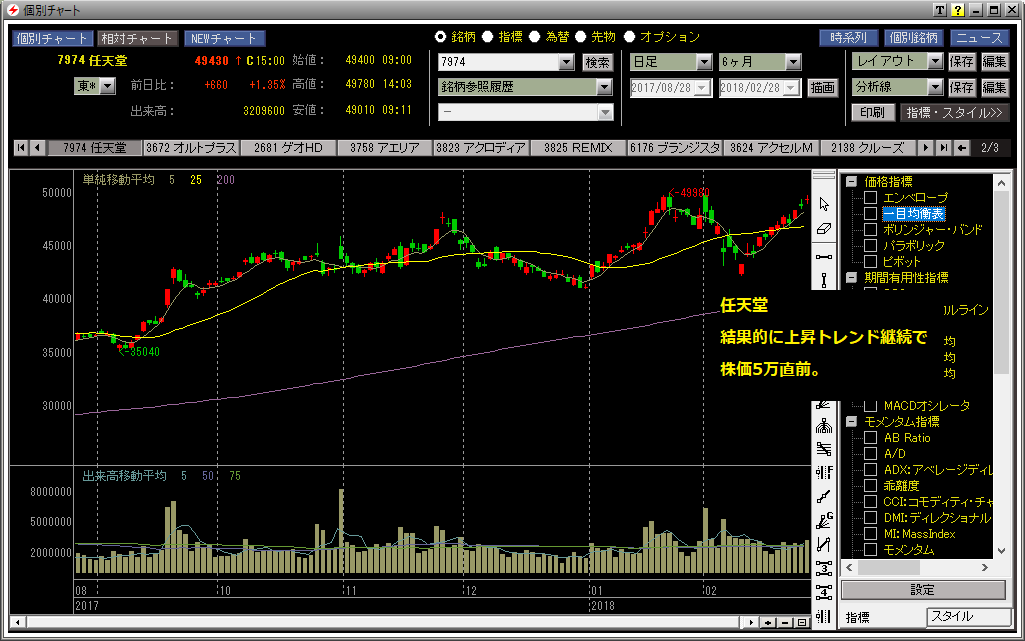1025x641 pixels.
Task: Click the start date field 2017/08/28
Action: (670, 88)
